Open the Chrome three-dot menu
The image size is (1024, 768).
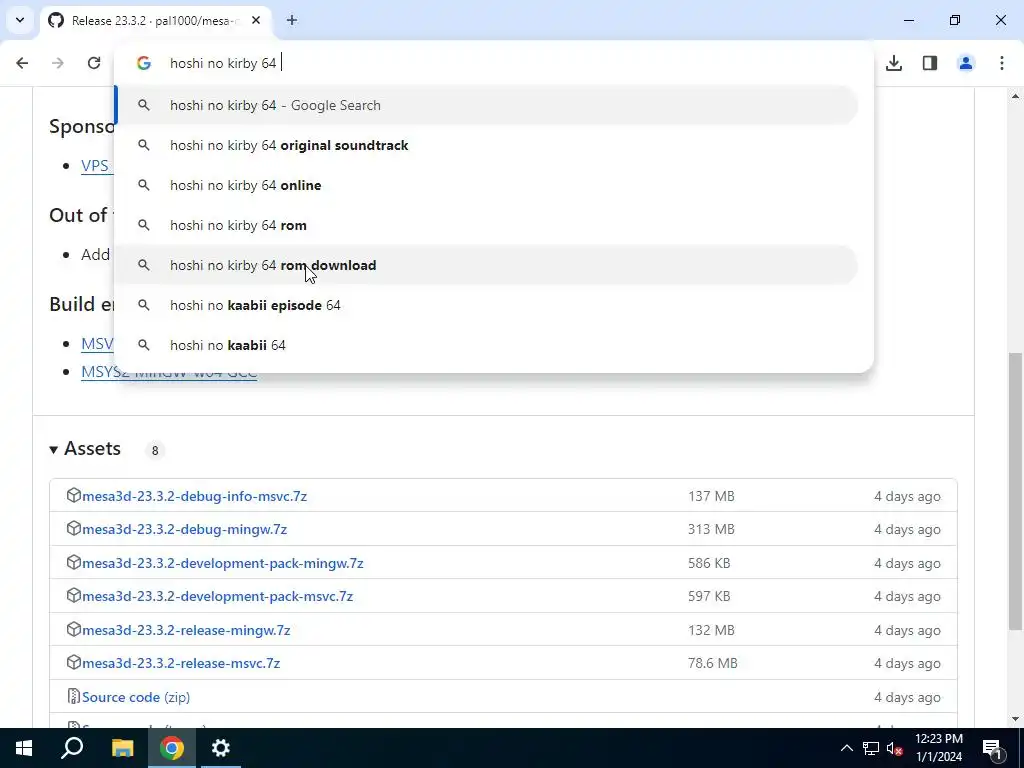1002,63
